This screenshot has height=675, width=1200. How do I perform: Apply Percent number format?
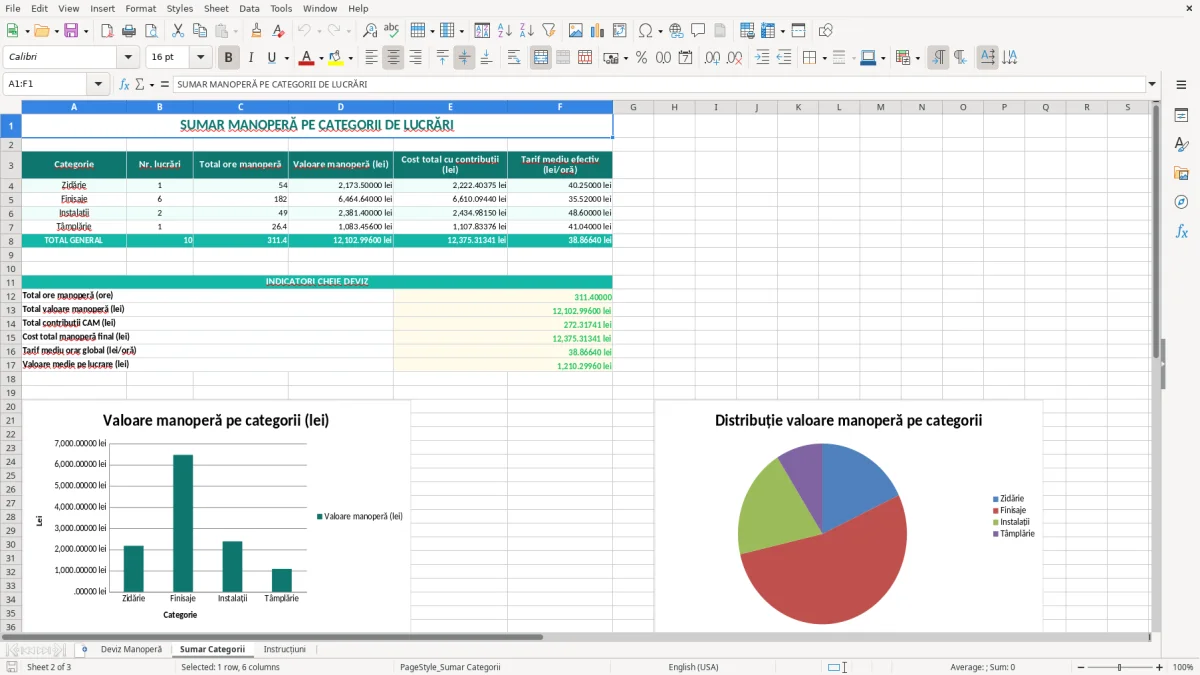click(x=642, y=58)
